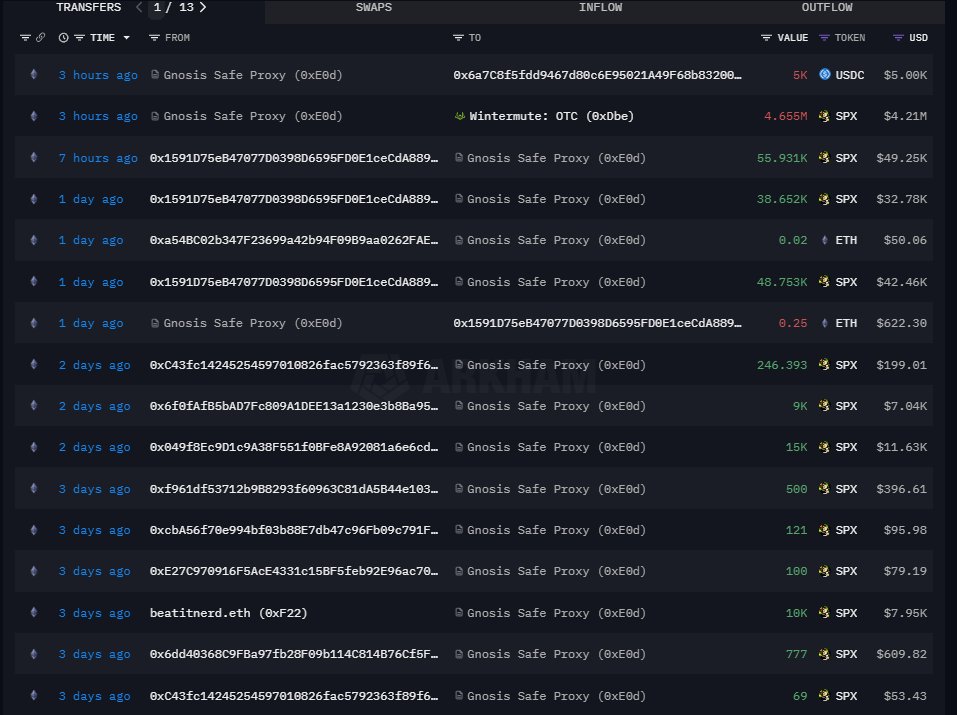Open sender 0x6f0fAfB5bAD7Fc809A1DEE13a1230e3b8Ba95
The image size is (957, 715).
pyautogui.click(x=294, y=406)
